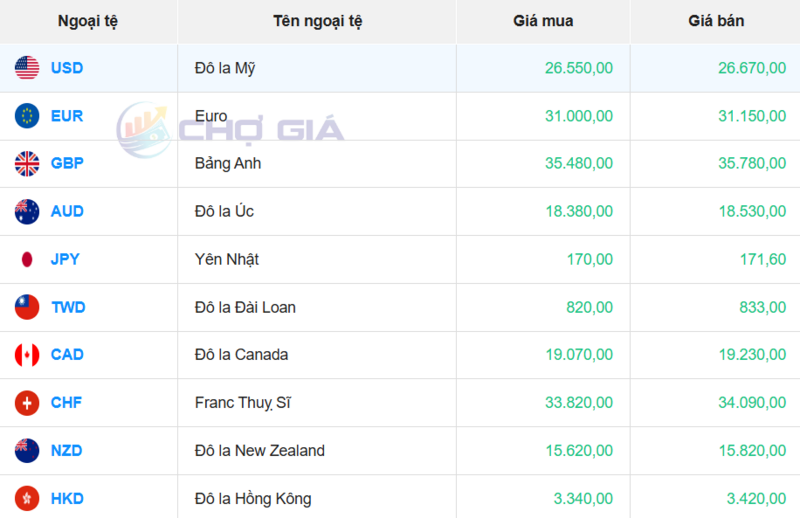The image size is (800, 518).
Task: Select the GBP currency code
Action: pos(67,163)
